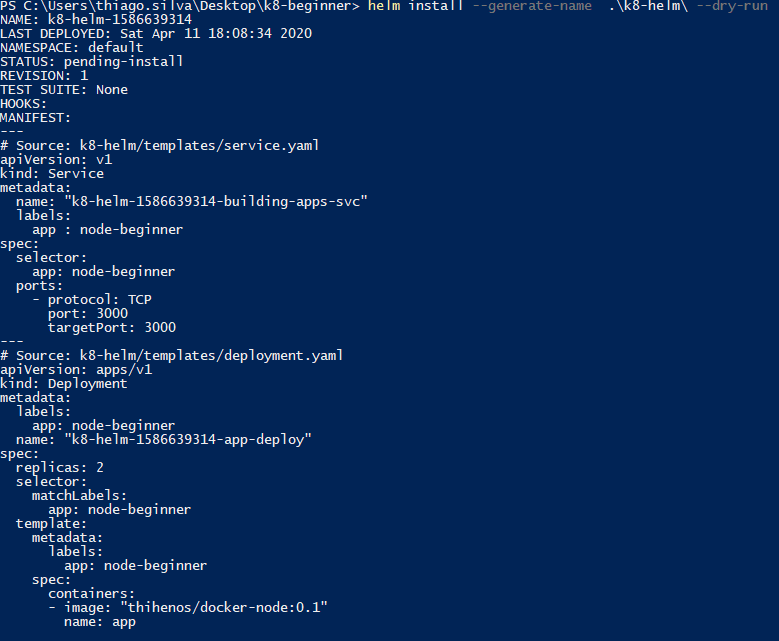The image size is (779, 641).
Task: Click the LAST DEPLOYED timestamp line
Action: point(156,34)
